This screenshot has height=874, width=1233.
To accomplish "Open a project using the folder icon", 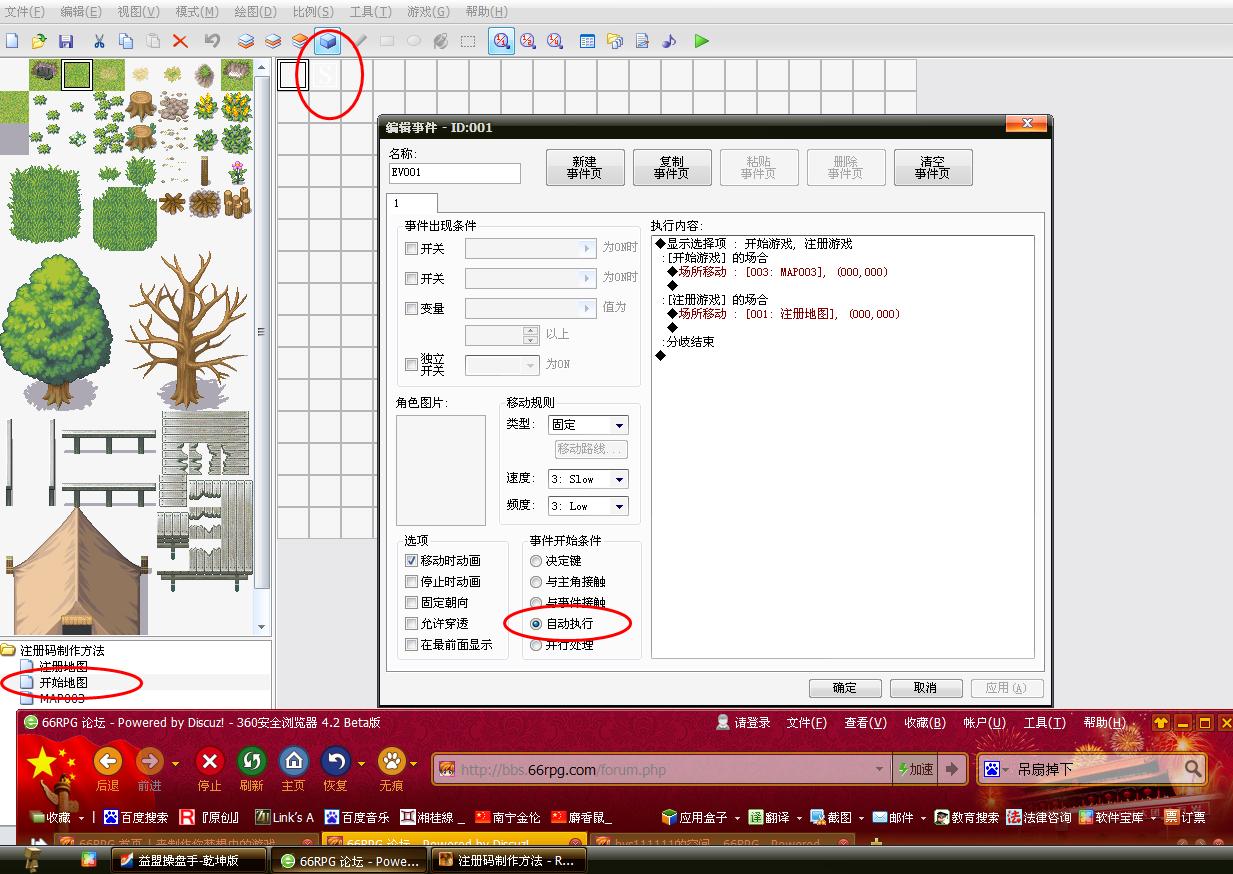I will click(39, 41).
